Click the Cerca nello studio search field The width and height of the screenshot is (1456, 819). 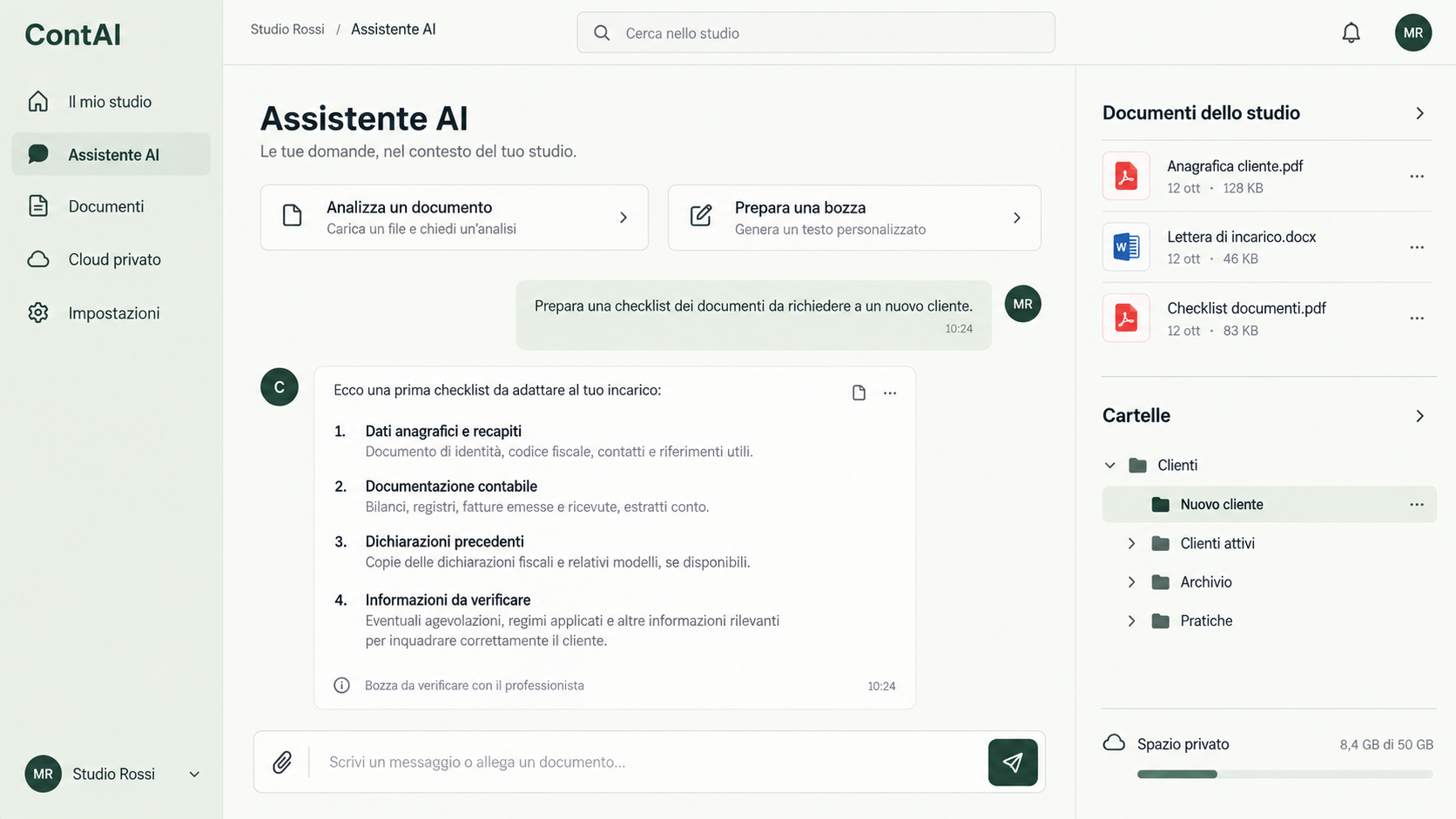click(x=816, y=33)
